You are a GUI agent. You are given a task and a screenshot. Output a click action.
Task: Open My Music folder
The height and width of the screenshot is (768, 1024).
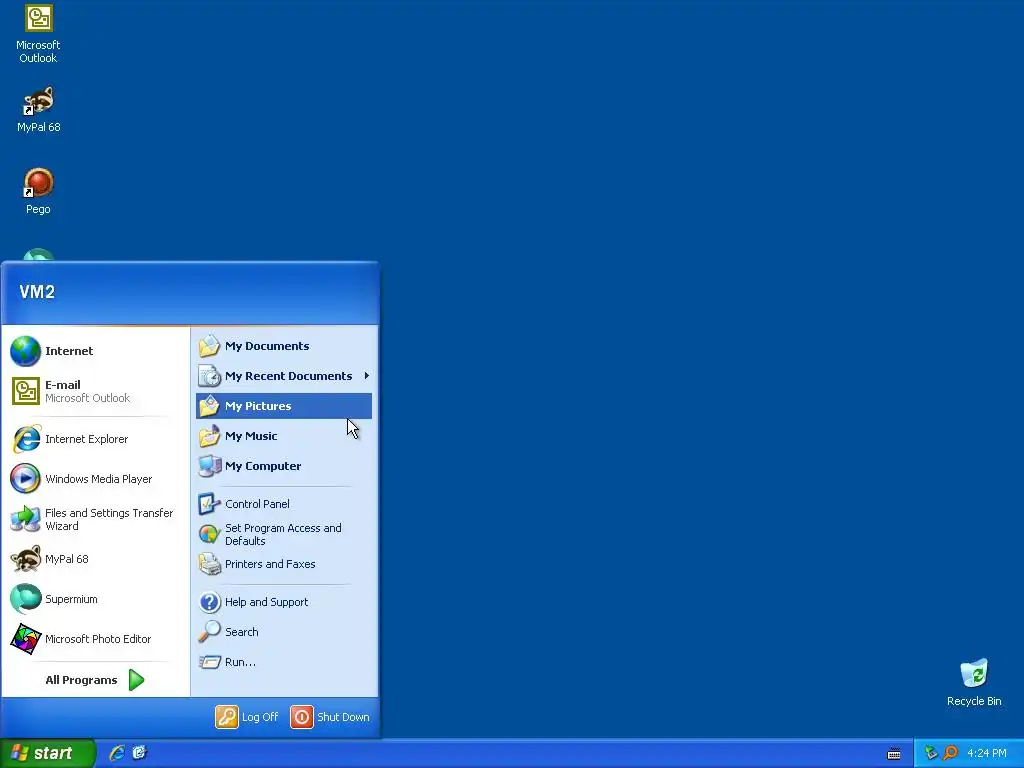pos(284,436)
